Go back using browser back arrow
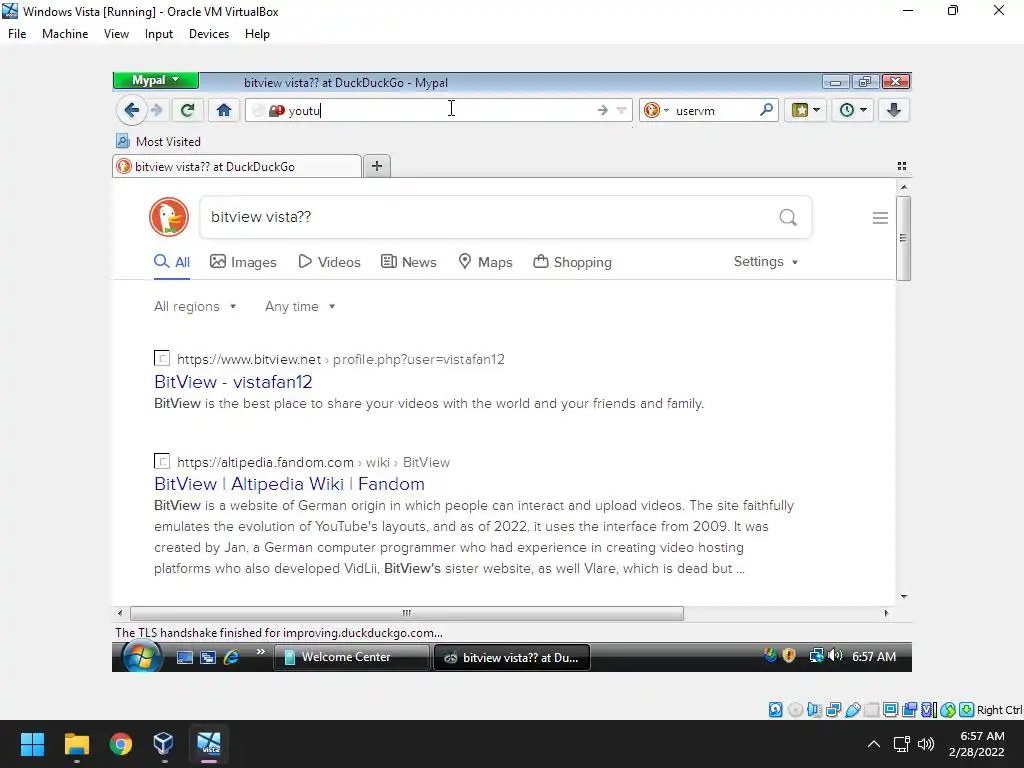The image size is (1024, 768). pyautogui.click(x=131, y=110)
